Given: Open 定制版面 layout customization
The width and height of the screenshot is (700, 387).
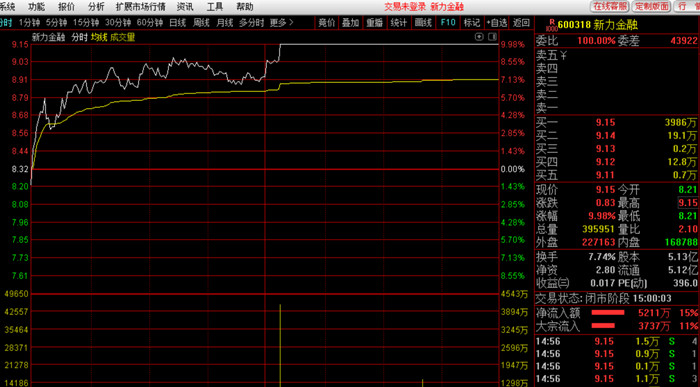Looking at the screenshot, I should (x=652, y=6).
